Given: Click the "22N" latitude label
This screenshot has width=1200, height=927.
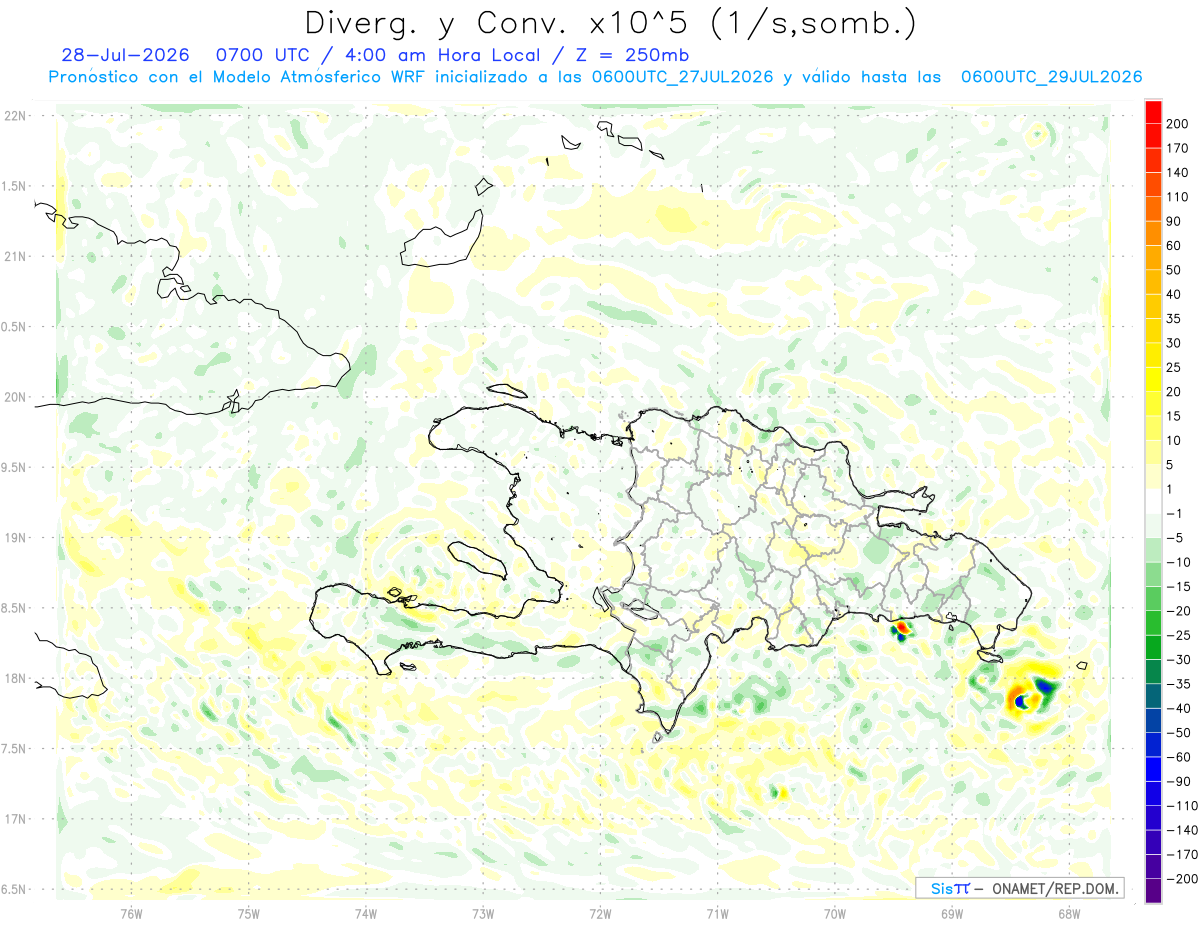Looking at the screenshot, I should (16, 116).
